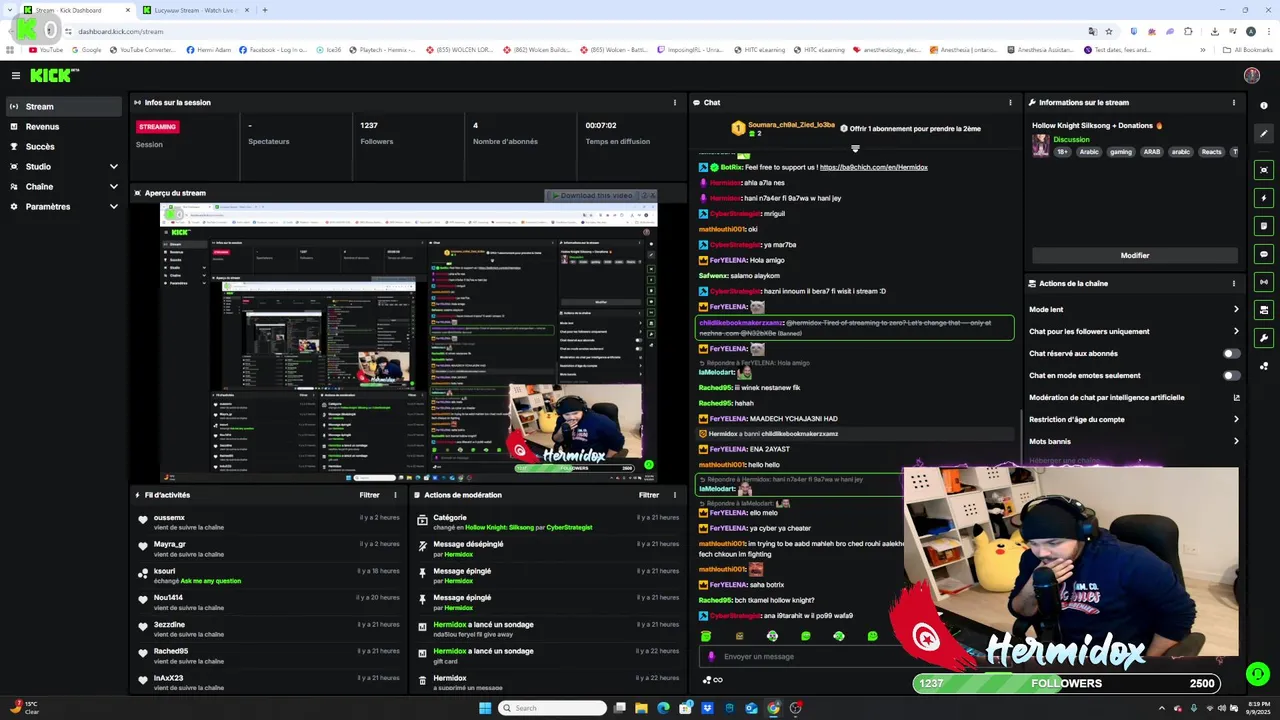Click the broadcast signal icon in right rail
The image size is (1280, 720).
1264,282
